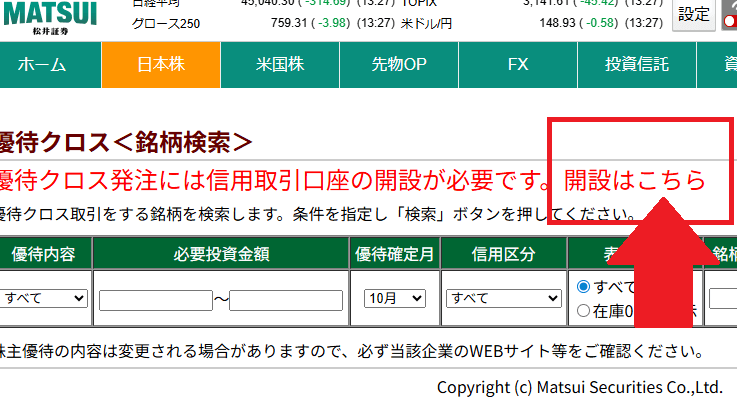This screenshot has height=419, width=737.
Task: Click the minimum 必要投資金額 input field
Action: click(155, 299)
